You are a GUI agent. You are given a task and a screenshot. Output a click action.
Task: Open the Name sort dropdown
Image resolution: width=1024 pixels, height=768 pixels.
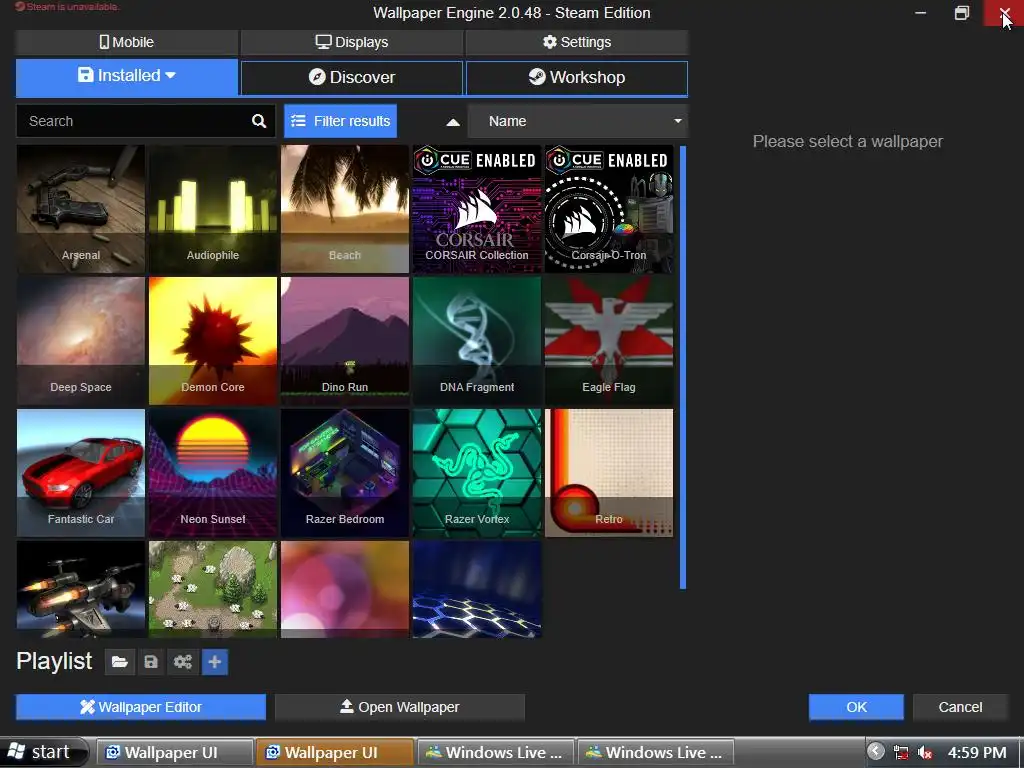[578, 121]
